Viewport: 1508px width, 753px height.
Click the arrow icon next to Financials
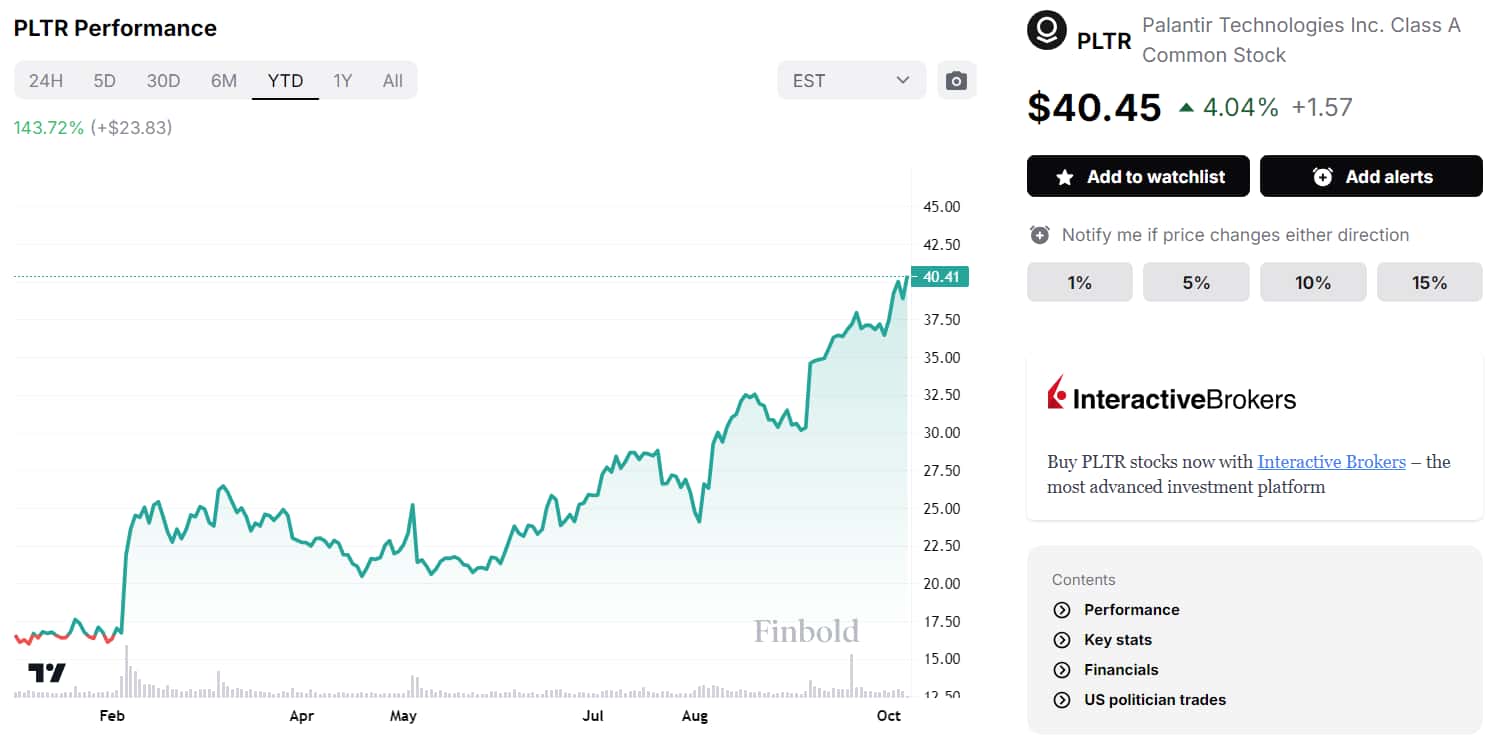[x=1061, y=670]
